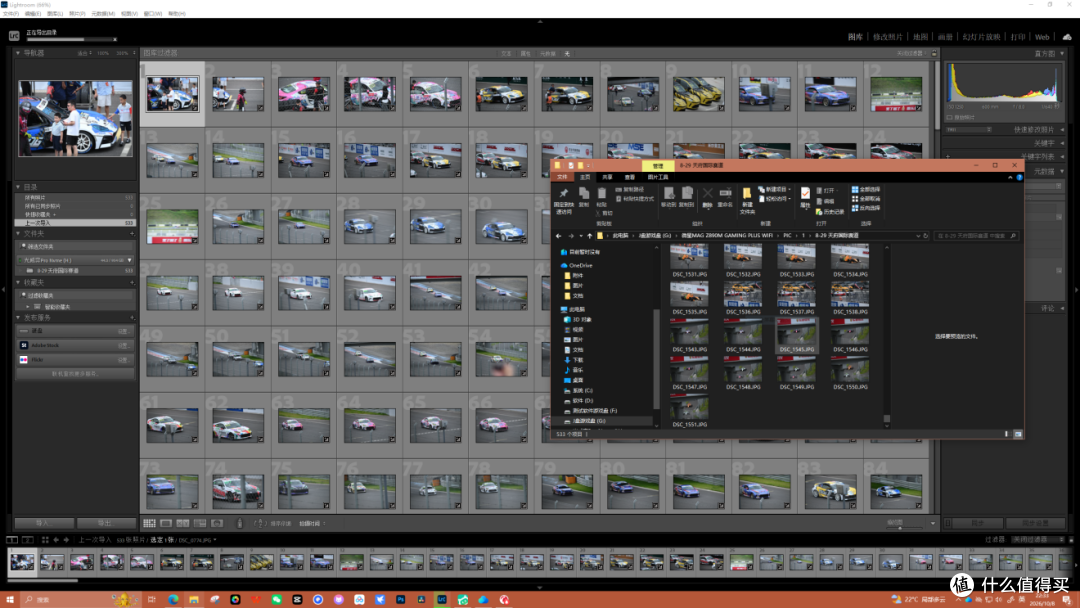Screen dimensions: 1080x608
Task: Switch to Grid view in Lightroom toolbar
Action: (149, 523)
